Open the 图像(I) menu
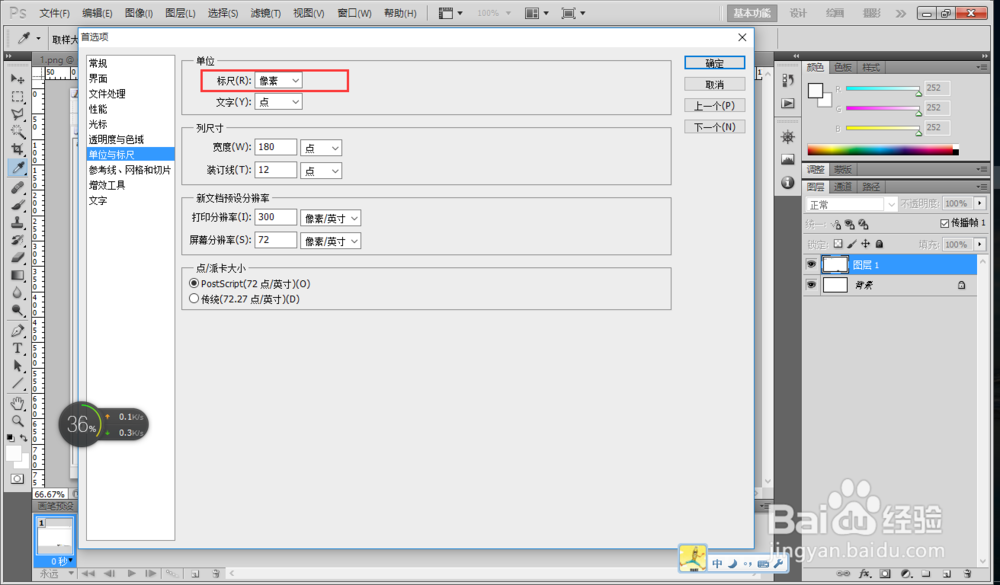The width and height of the screenshot is (1000, 585). 138,13
